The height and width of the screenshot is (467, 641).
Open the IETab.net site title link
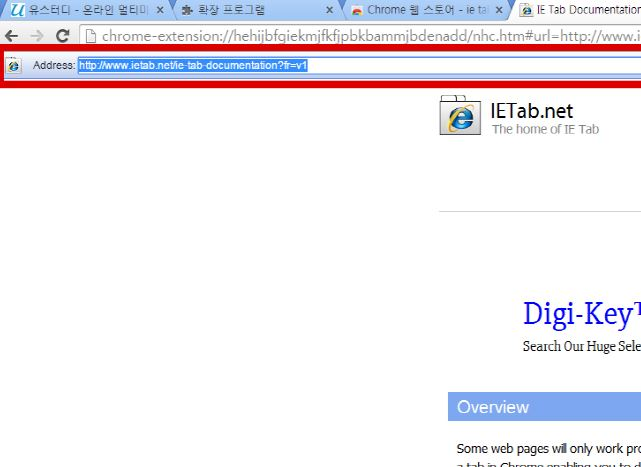tap(532, 111)
